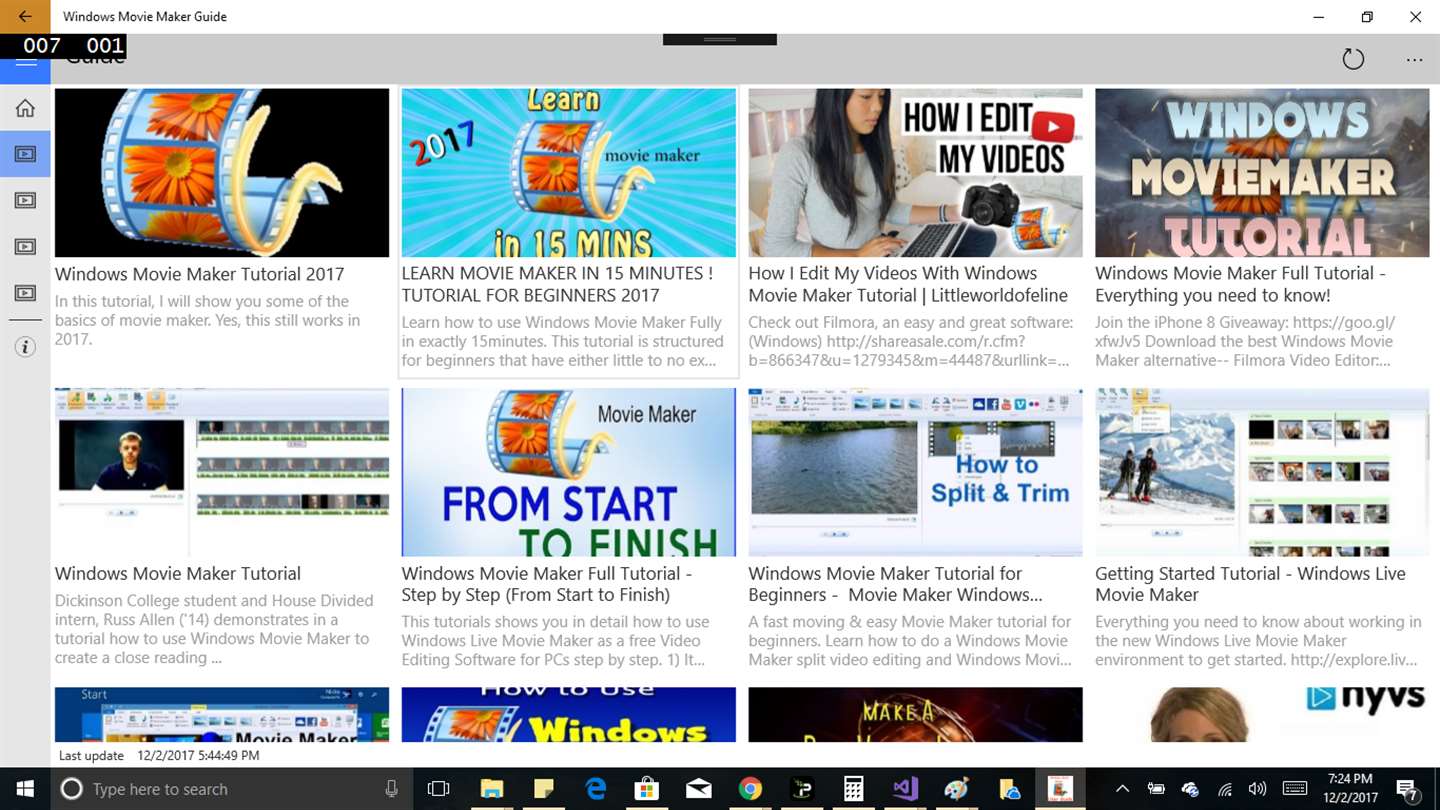
Task: Open the cloud sync icon in system tray
Action: (x=1190, y=789)
